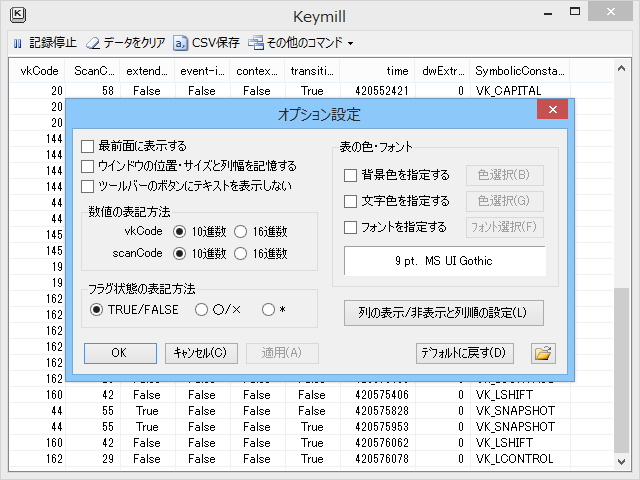Click the scrollbar down arrow
Screen dimensions: 640x480
[x=621, y=462]
